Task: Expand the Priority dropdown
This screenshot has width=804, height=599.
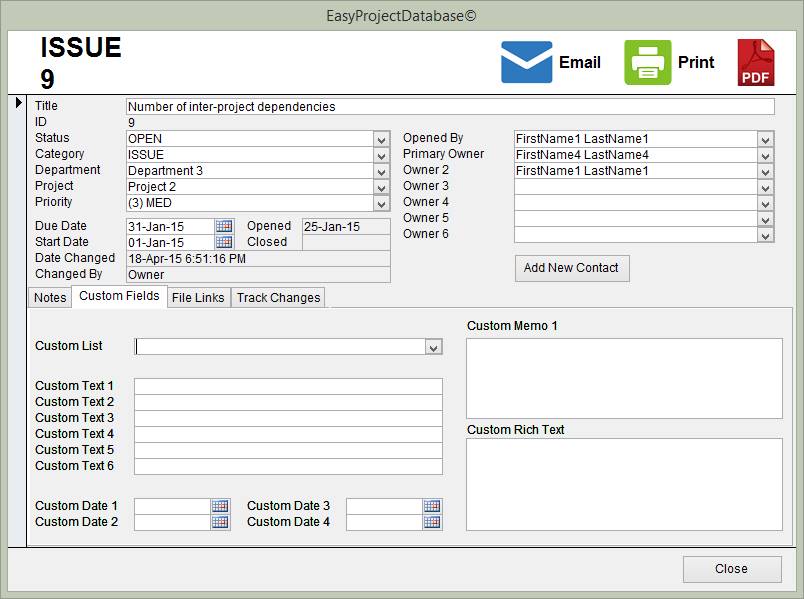Action: pyautogui.click(x=381, y=203)
